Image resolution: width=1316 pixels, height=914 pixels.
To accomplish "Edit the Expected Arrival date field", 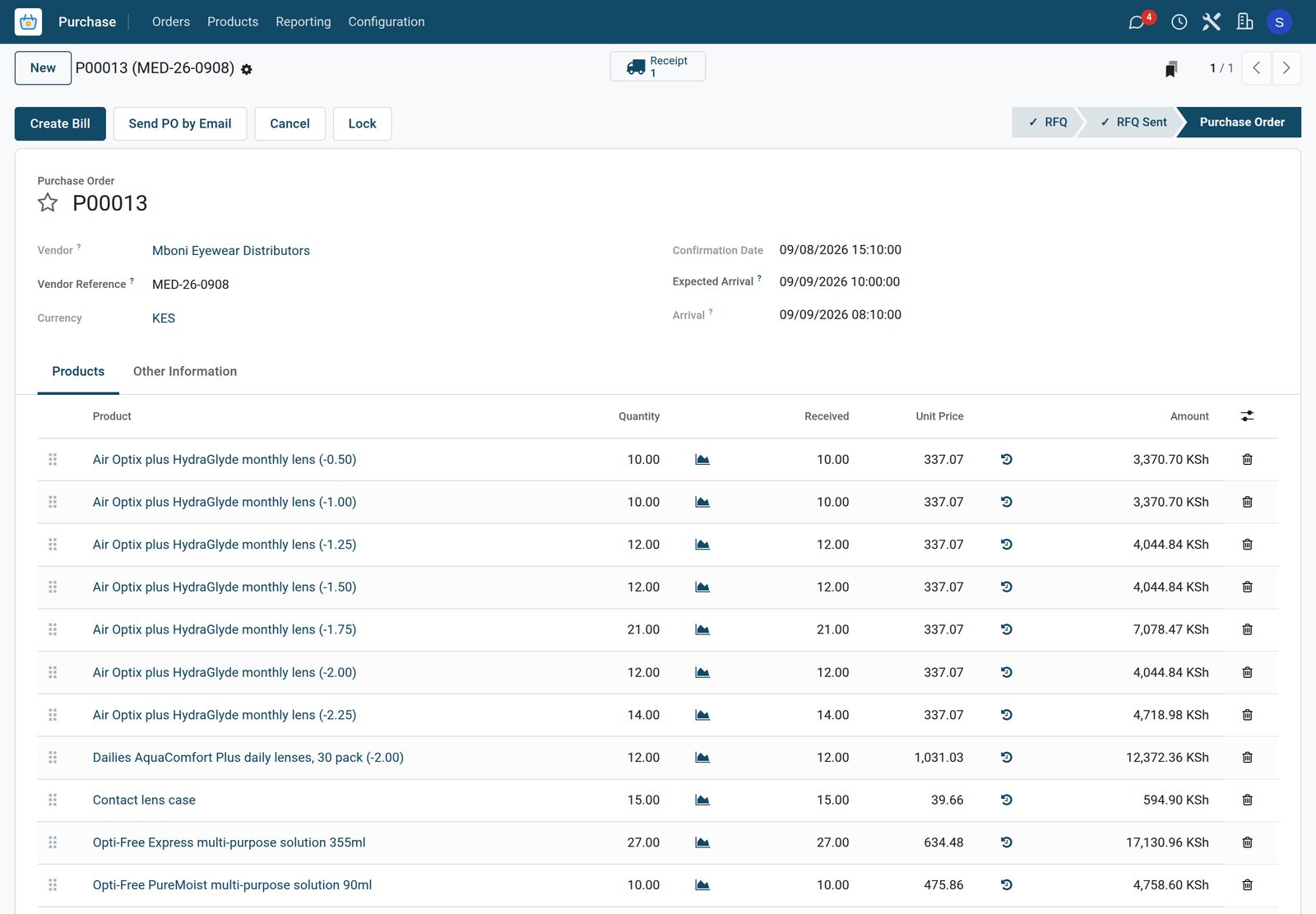I will pyautogui.click(x=840, y=282).
